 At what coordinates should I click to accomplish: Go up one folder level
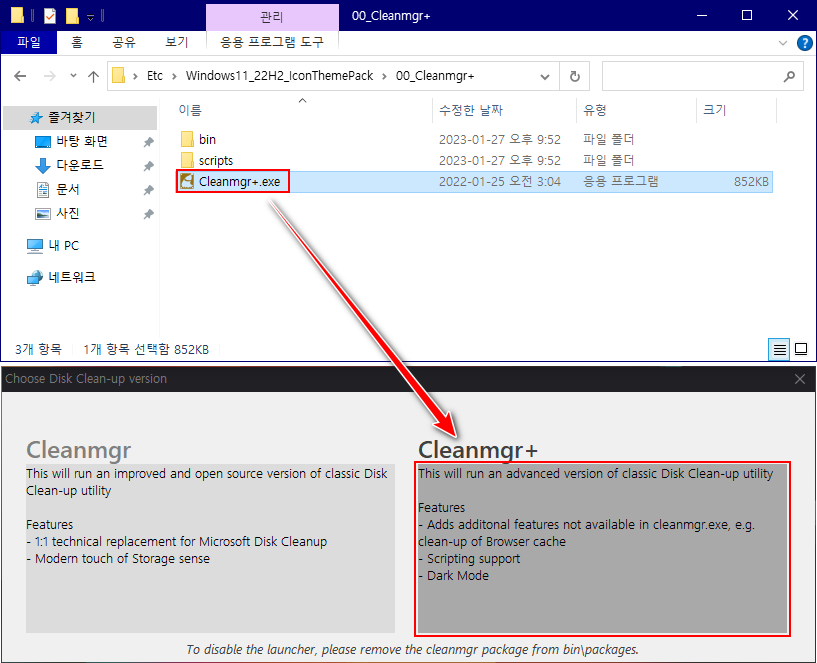[x=93, y=77]
